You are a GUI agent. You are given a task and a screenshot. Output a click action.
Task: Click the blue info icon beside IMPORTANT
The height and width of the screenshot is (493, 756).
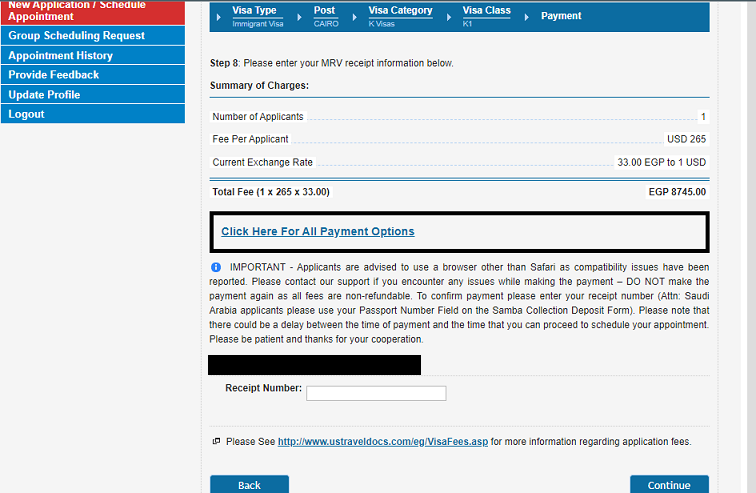coord(216,267)
